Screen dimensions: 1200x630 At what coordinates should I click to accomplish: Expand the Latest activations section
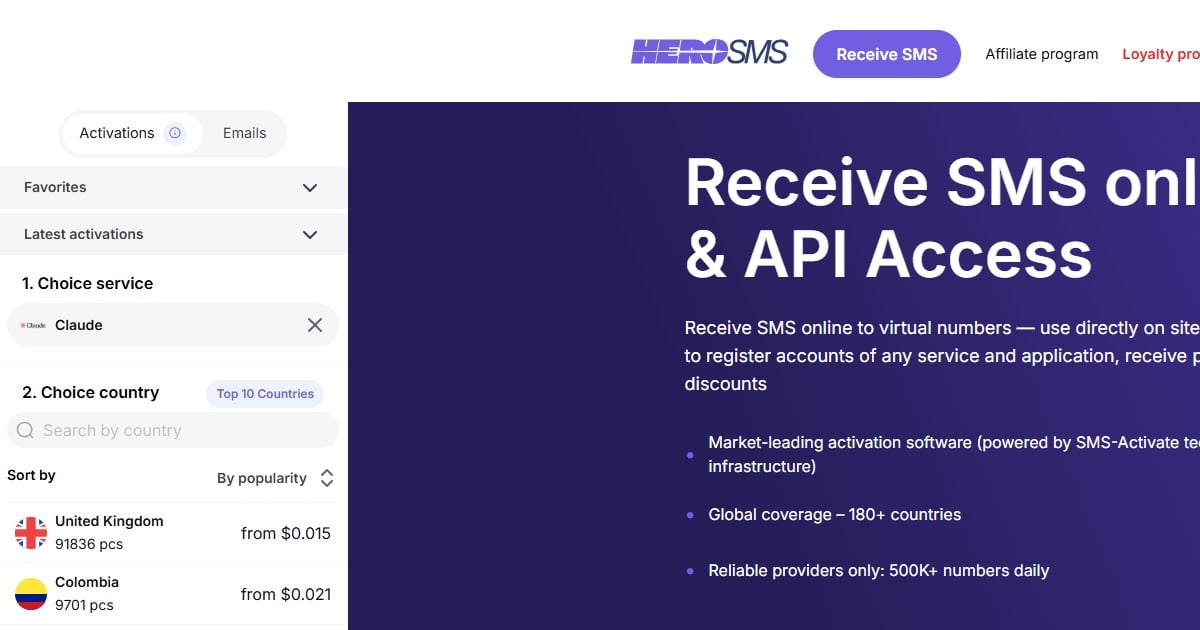point(174,234)
